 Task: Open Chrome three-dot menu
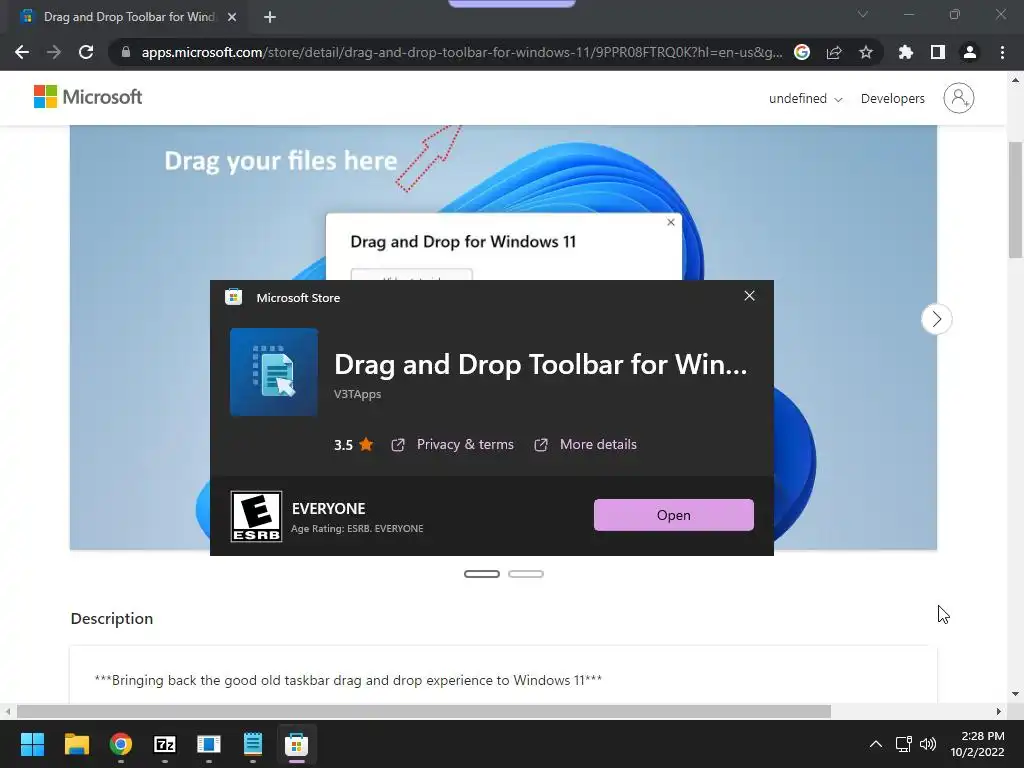pyautogui.click(x=1002, y=52)
